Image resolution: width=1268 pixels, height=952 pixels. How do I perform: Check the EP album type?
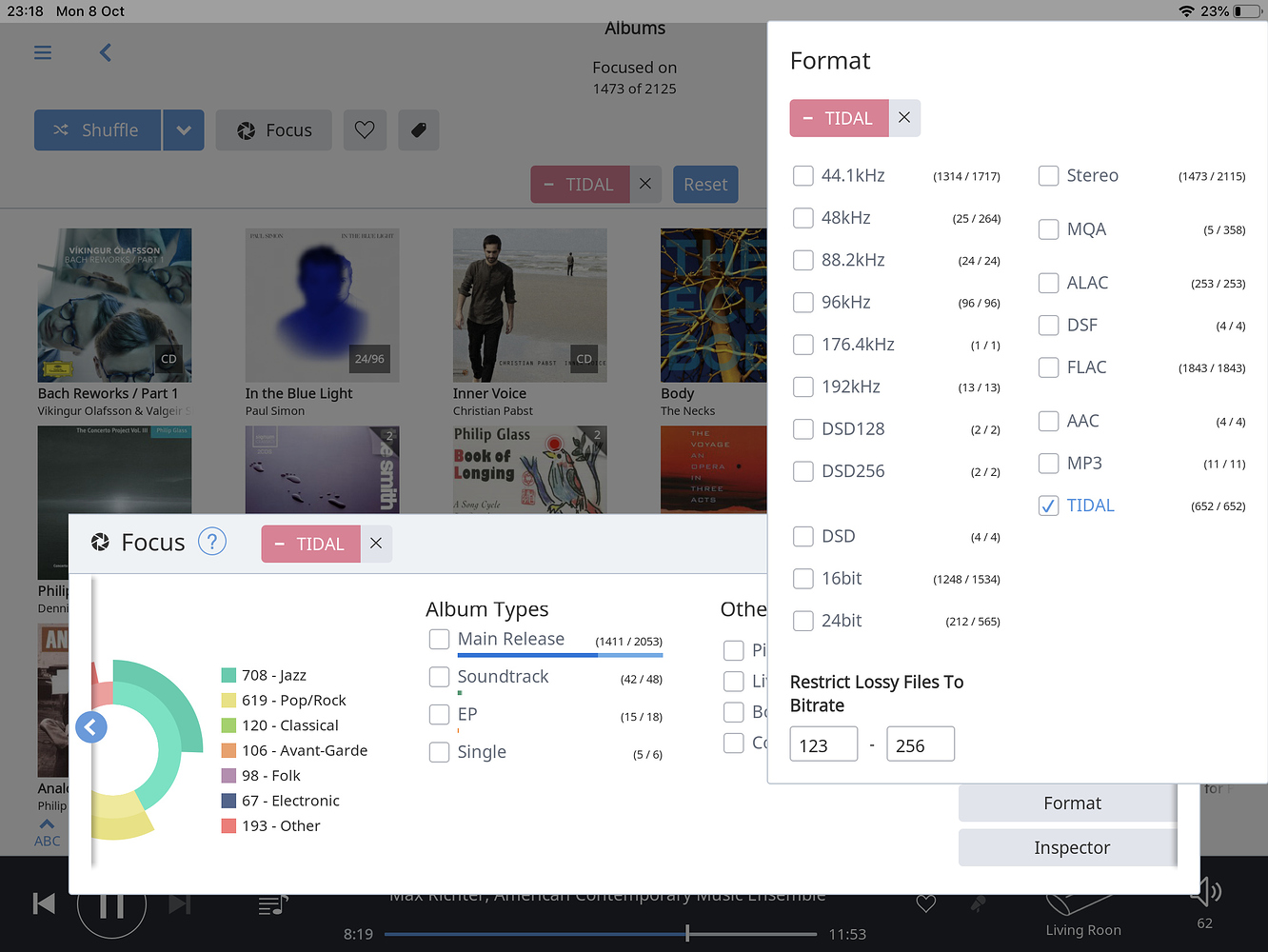tap(439, 714)
